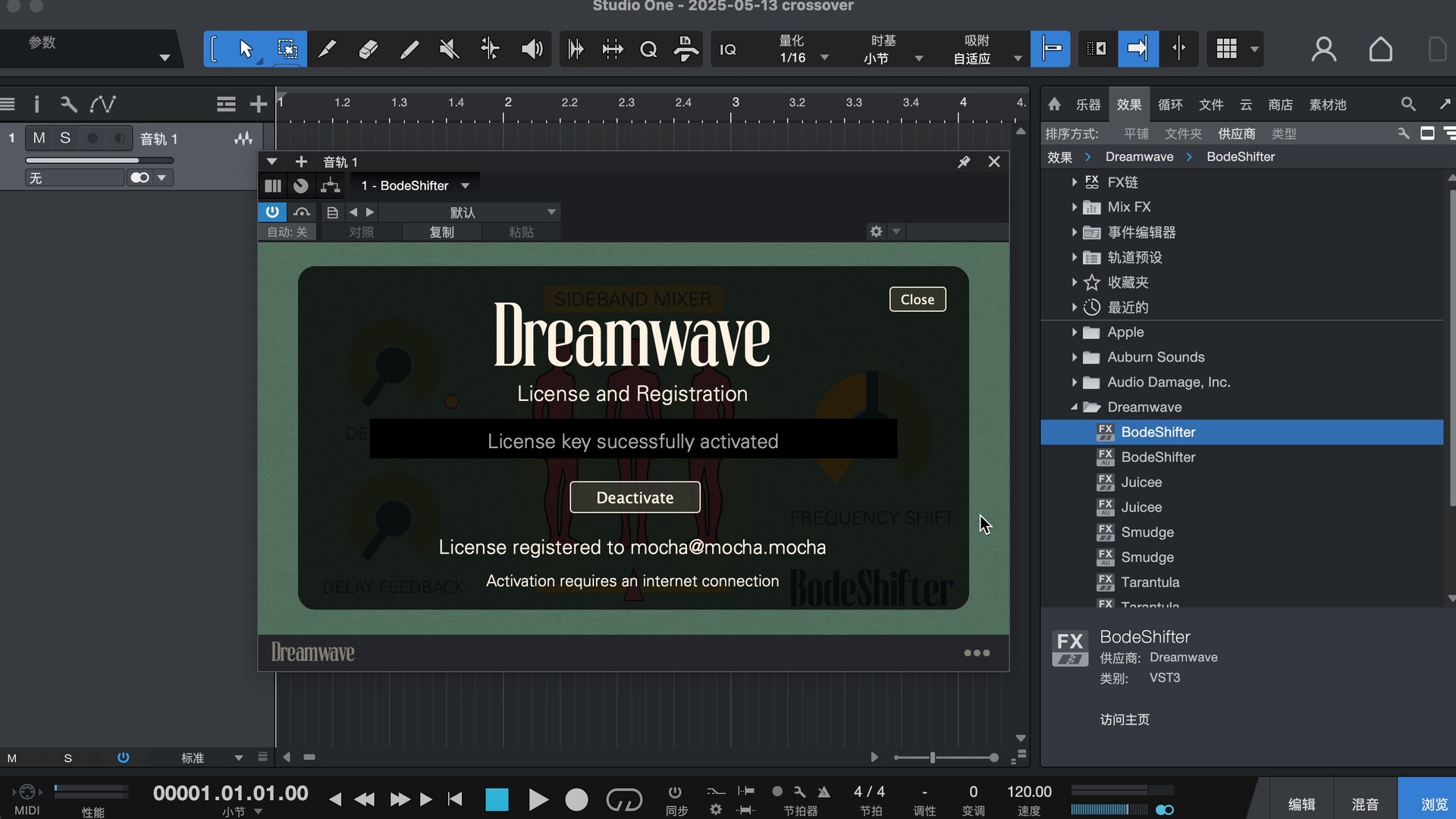Toggle monitor on track 音轨 1
1456x819 pixels.
point(119,138)
